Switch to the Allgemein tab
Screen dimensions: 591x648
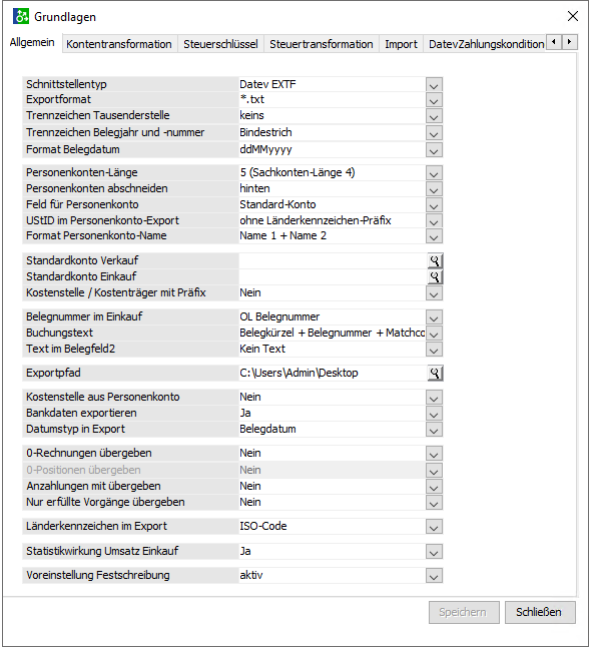pyautogui.click(x=32, y=43)
